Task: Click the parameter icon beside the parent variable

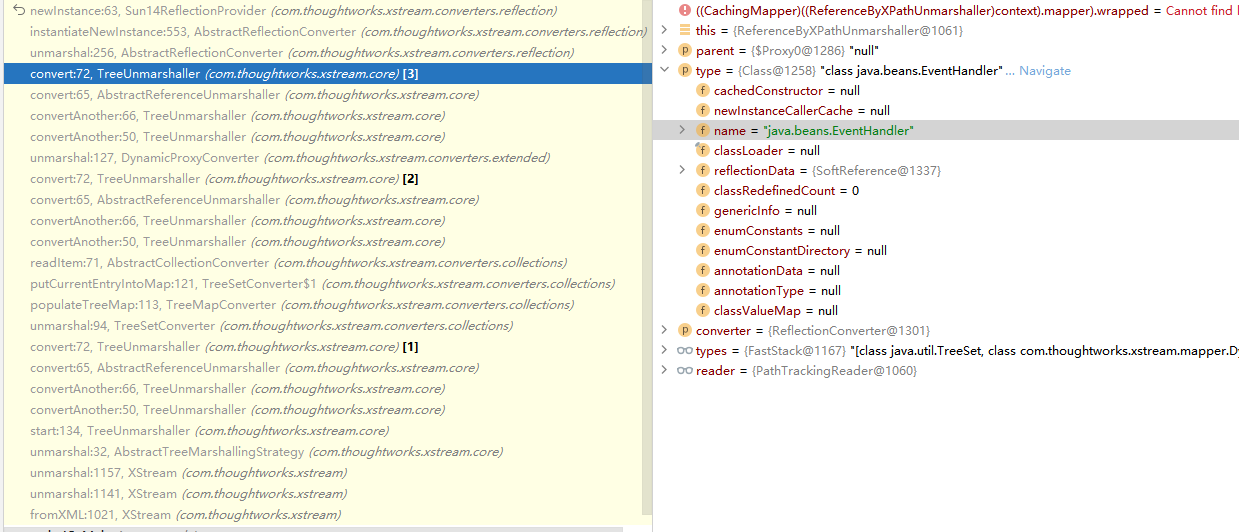Action: click(x=685, y=50)
